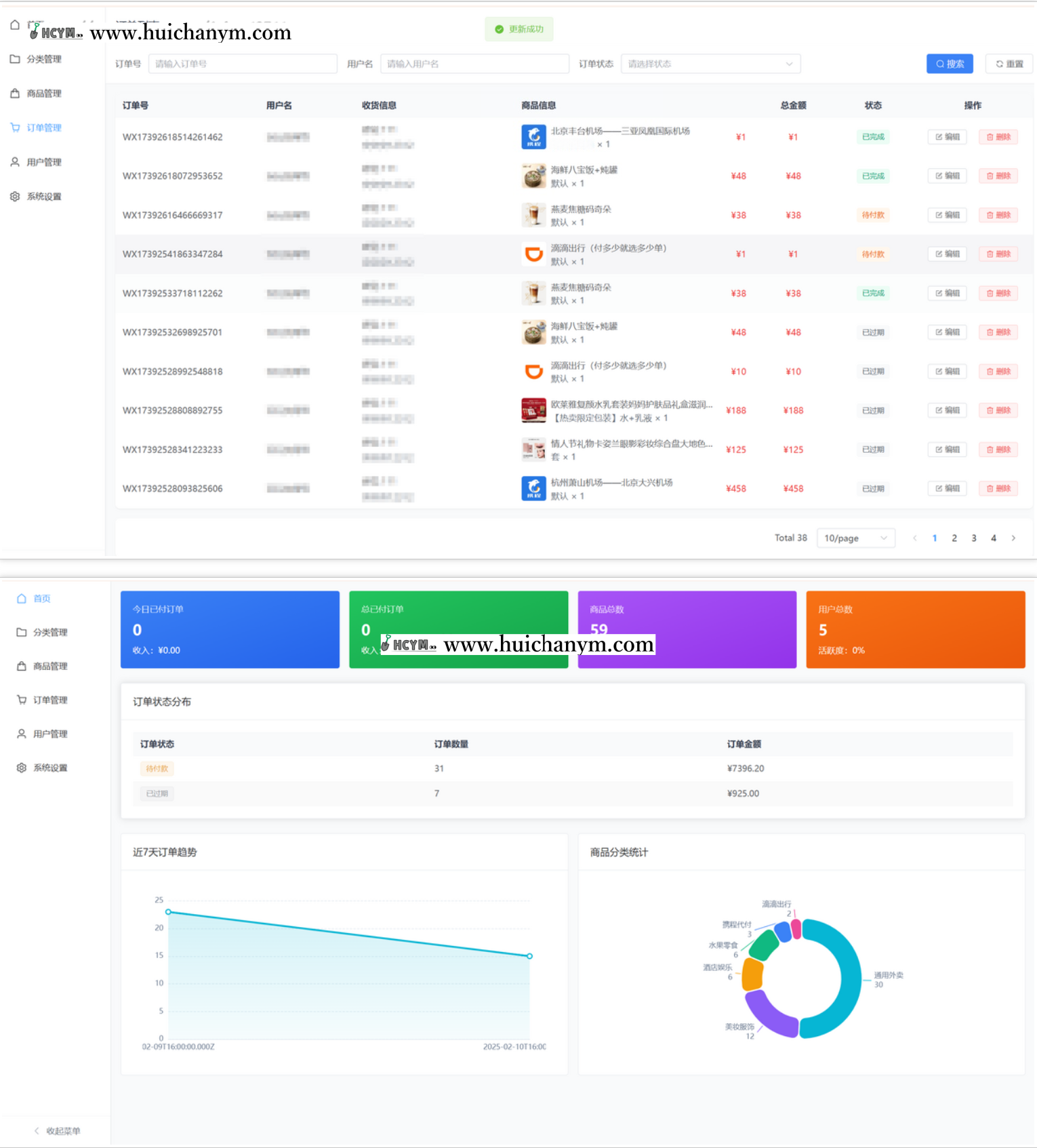Click the user icon for 用户管理 in bottom sidebar
The height and width of the screenshot is (1148, 1037).
(22, 734)
